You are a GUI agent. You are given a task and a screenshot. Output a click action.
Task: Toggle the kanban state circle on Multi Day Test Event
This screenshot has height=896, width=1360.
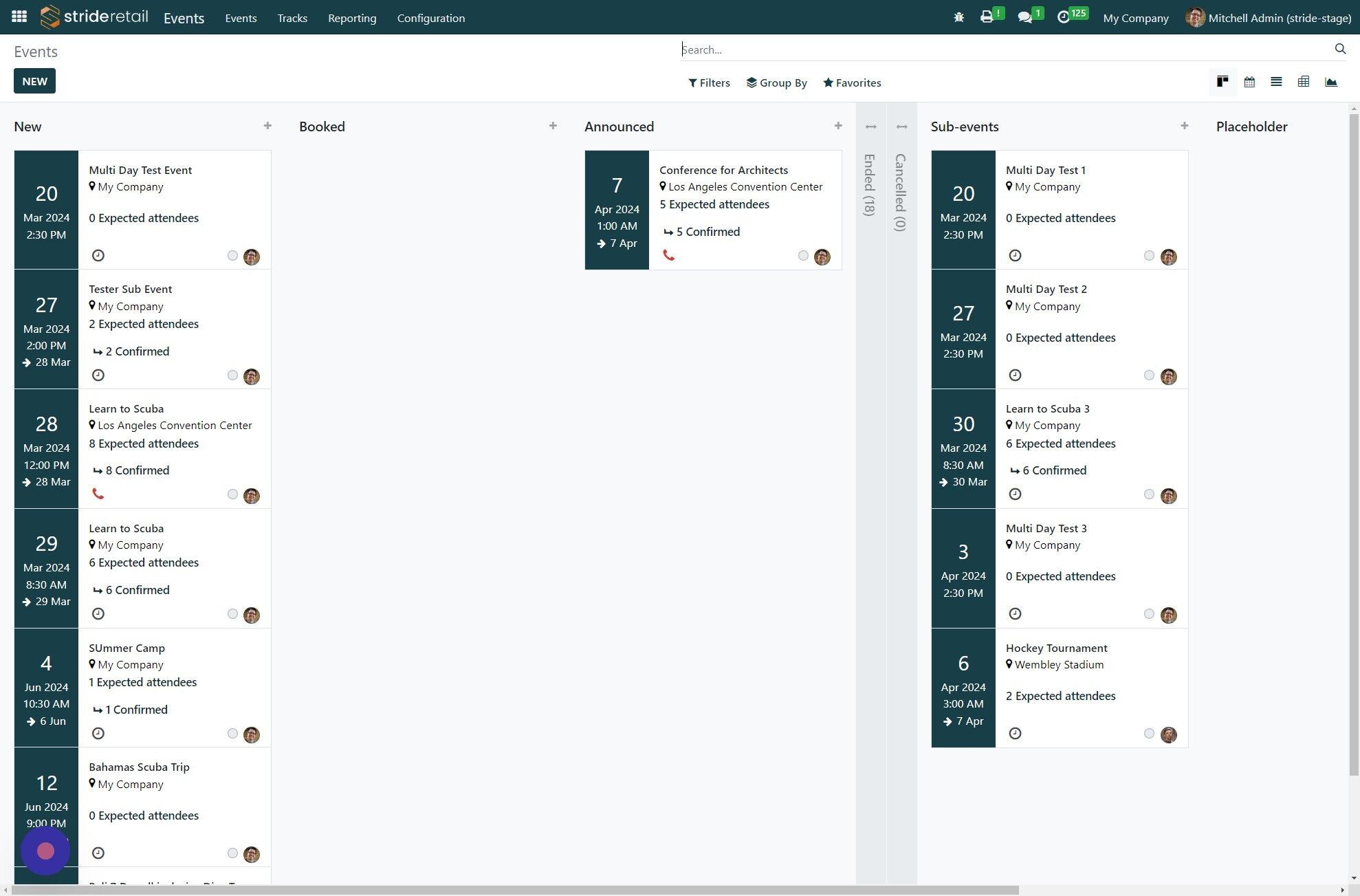[x=232, y=256]
